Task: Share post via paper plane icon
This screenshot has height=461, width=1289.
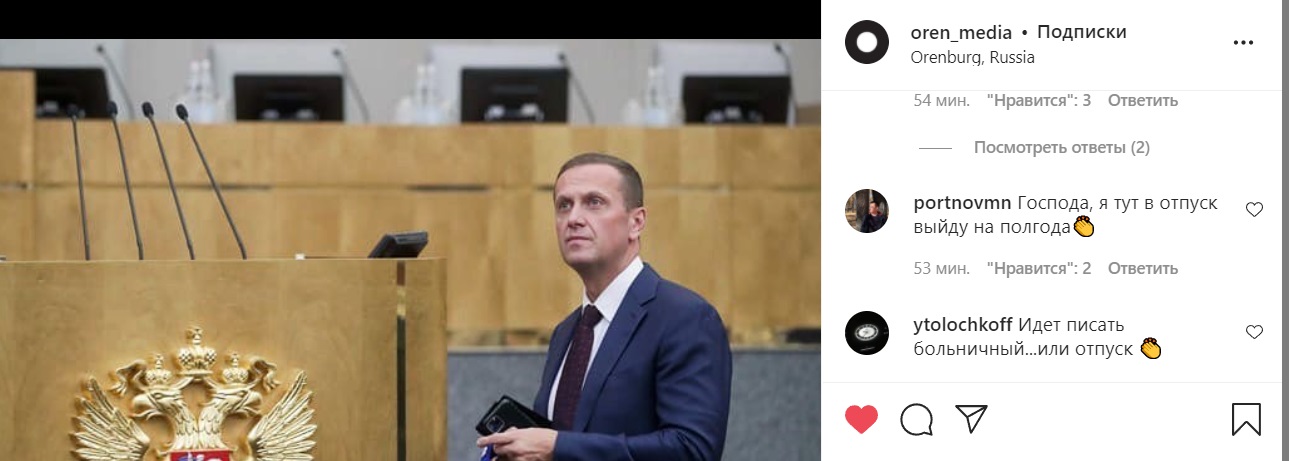Action: [x=971, y=418]
